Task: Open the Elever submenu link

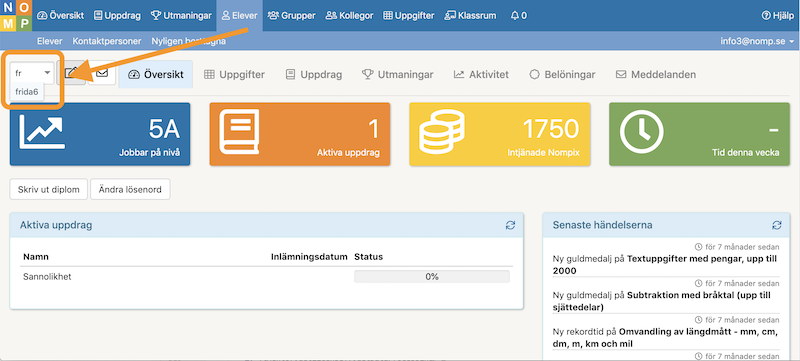Action: coord(49,41)
